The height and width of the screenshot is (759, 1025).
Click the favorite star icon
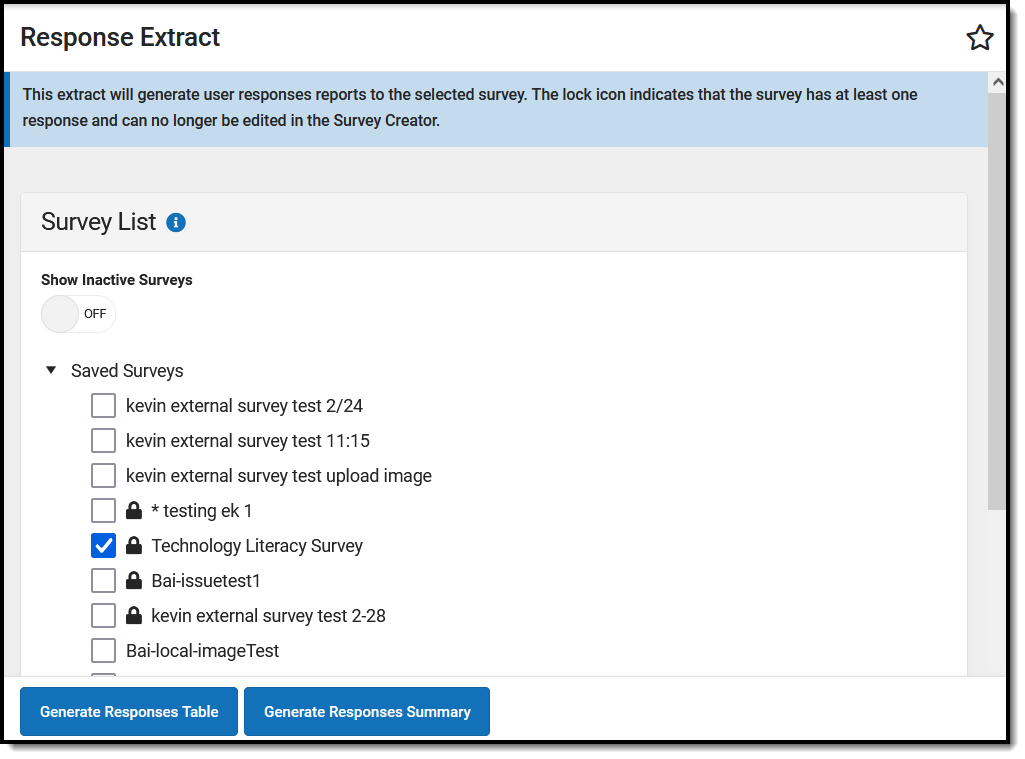pyautogui.click(x=979, y=38)
